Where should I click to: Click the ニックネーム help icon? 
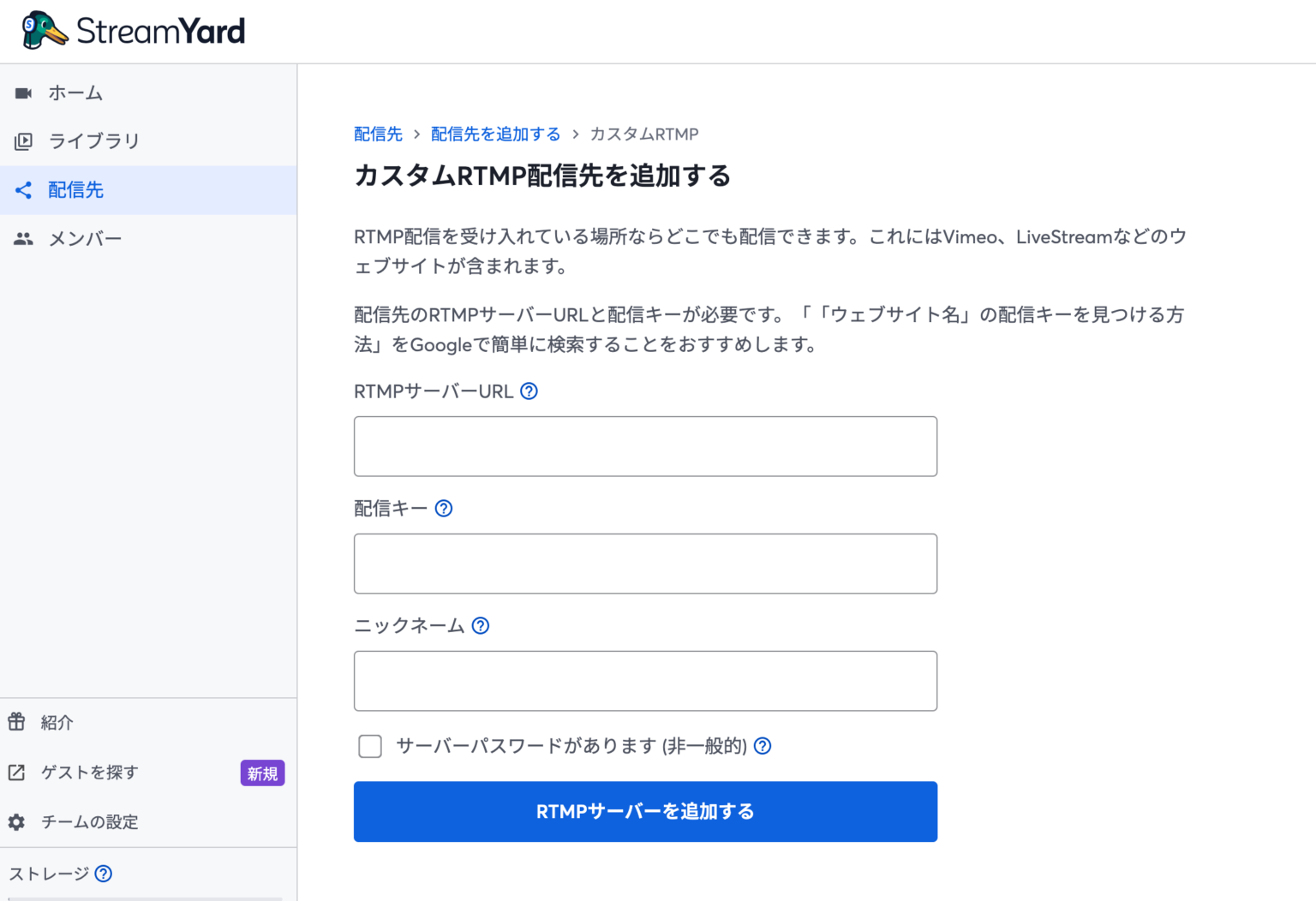pyautogui.click(x=481, y=625)
